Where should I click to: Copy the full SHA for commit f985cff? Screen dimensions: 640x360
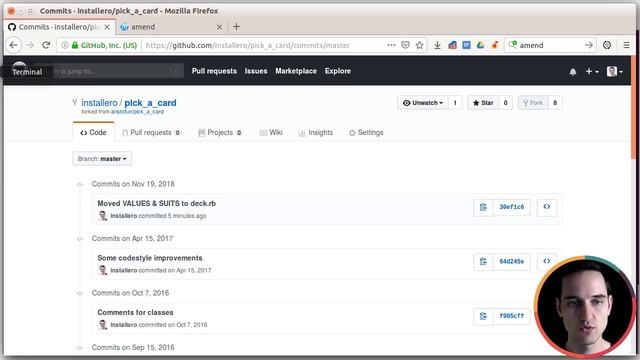click(483, 316)
